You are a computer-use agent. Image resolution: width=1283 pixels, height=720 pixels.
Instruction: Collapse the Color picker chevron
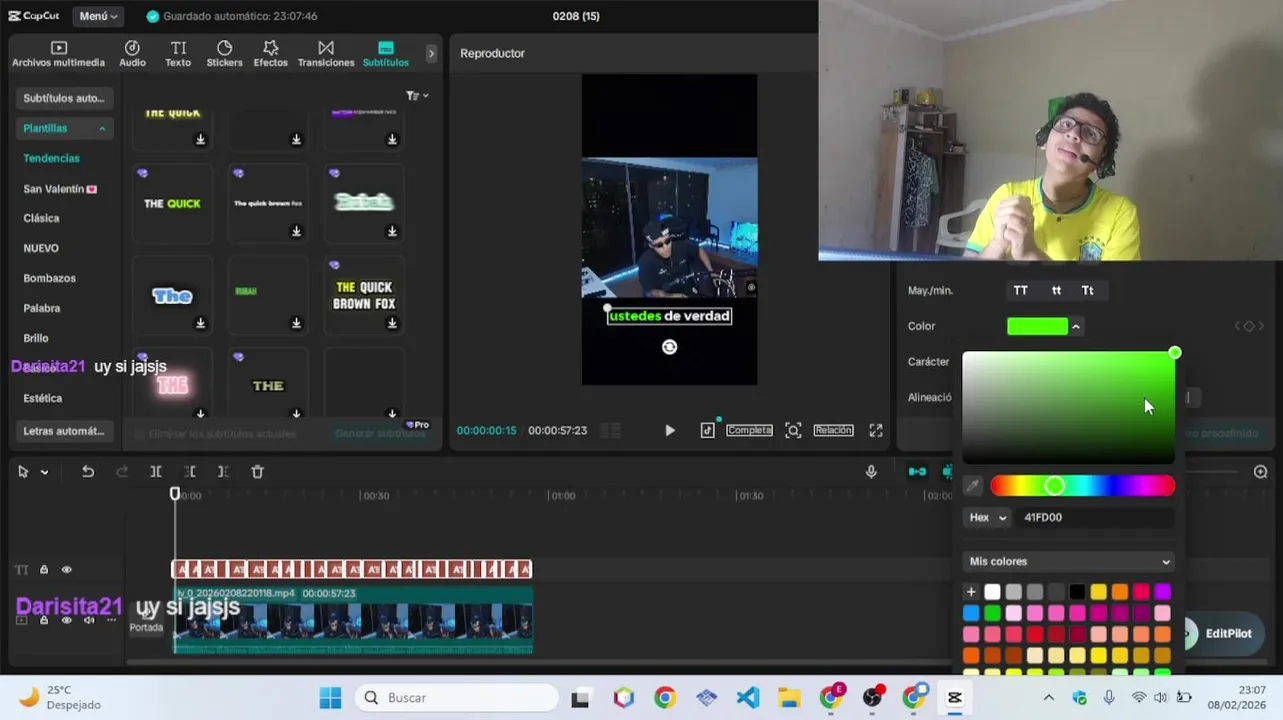pyautogui.click(x=1076, y=327)
